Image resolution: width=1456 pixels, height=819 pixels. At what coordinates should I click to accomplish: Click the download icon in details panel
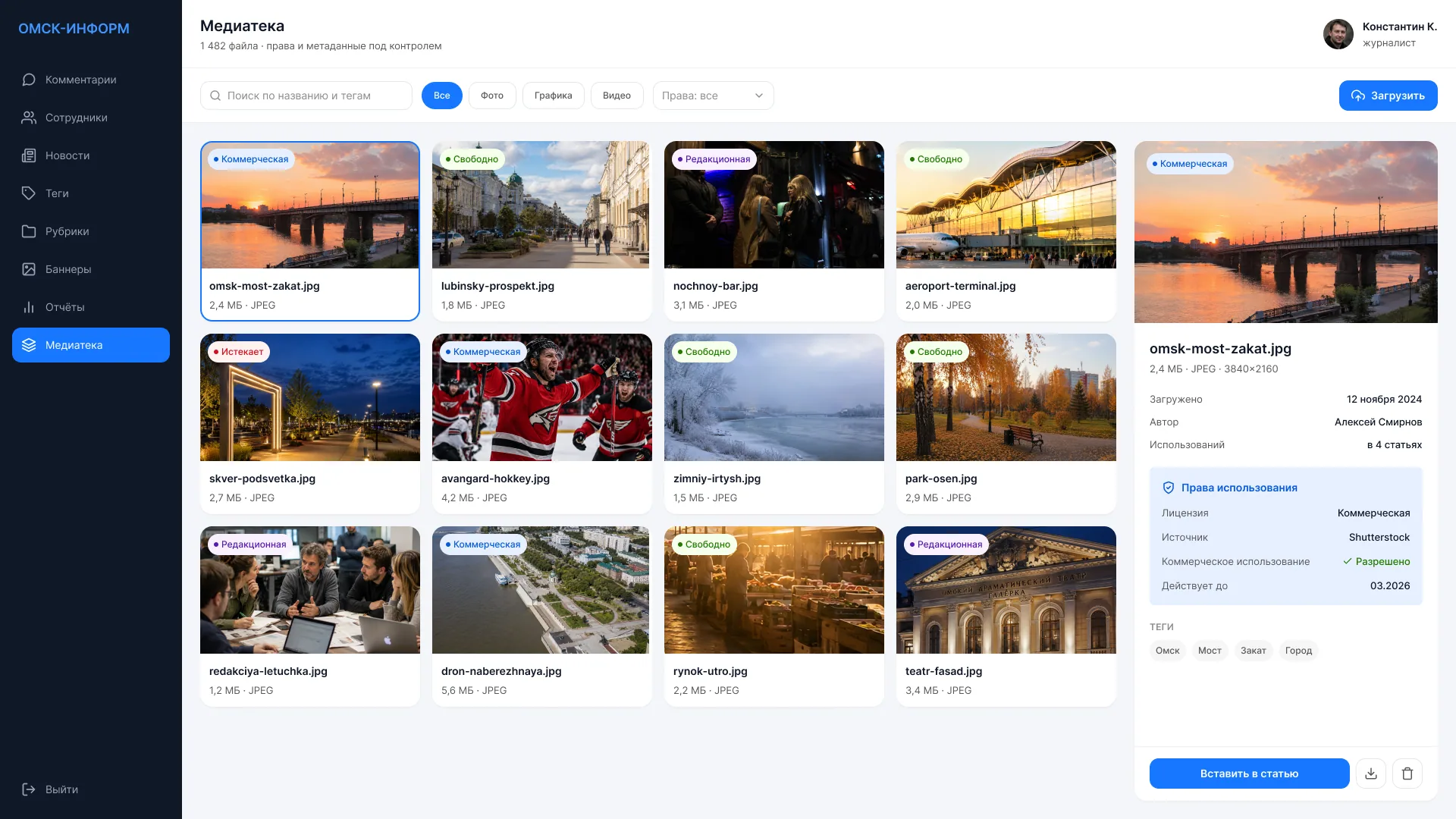pyautogui.click(x=1371, y=773)
